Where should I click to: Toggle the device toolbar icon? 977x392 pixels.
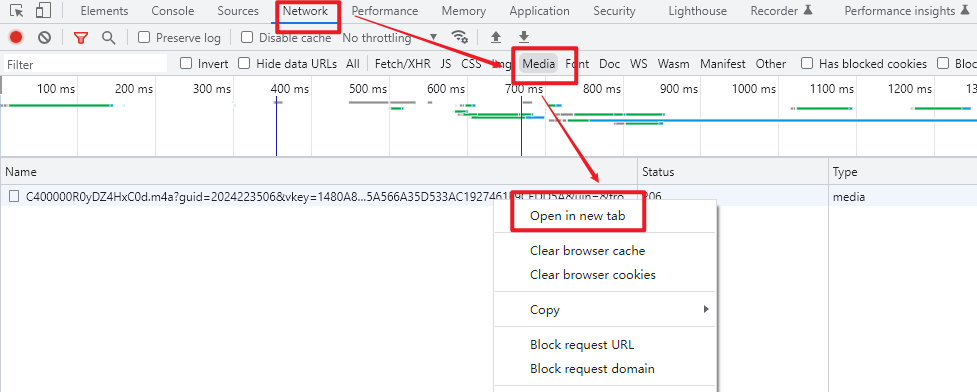click(44, 11)
